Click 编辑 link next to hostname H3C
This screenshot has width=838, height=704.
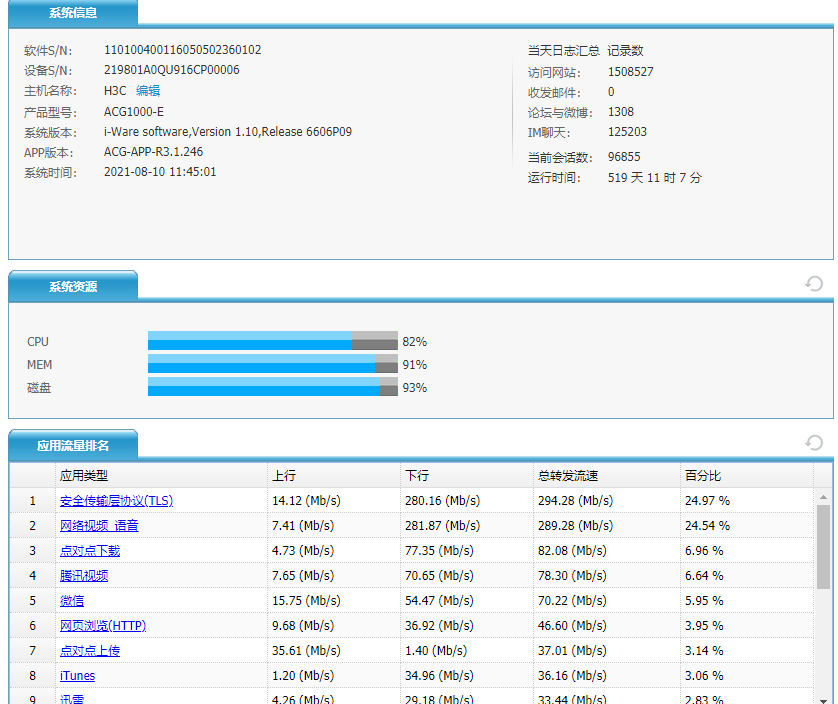pos(148,91)
